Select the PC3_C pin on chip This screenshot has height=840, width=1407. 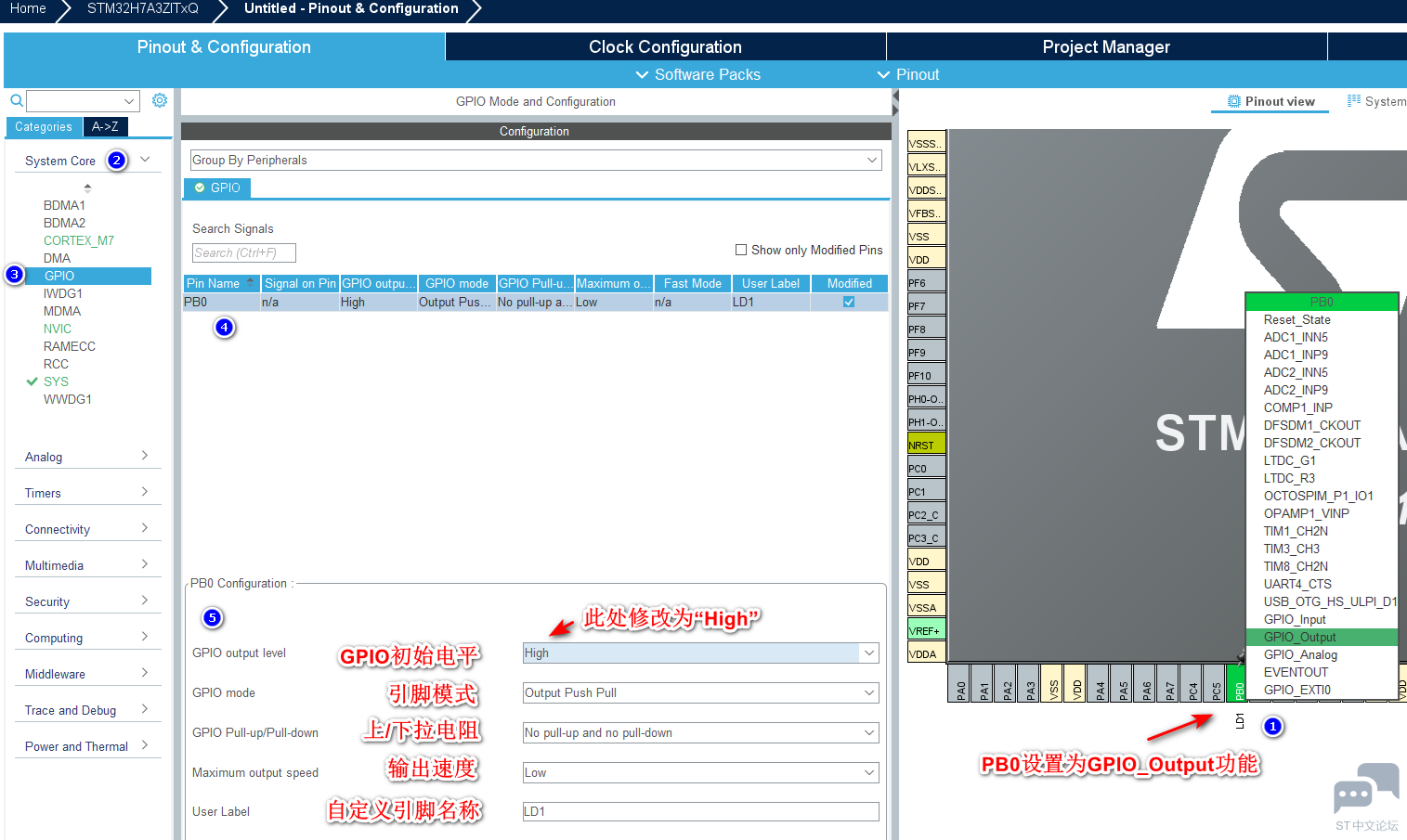click(x=926, y=537)
